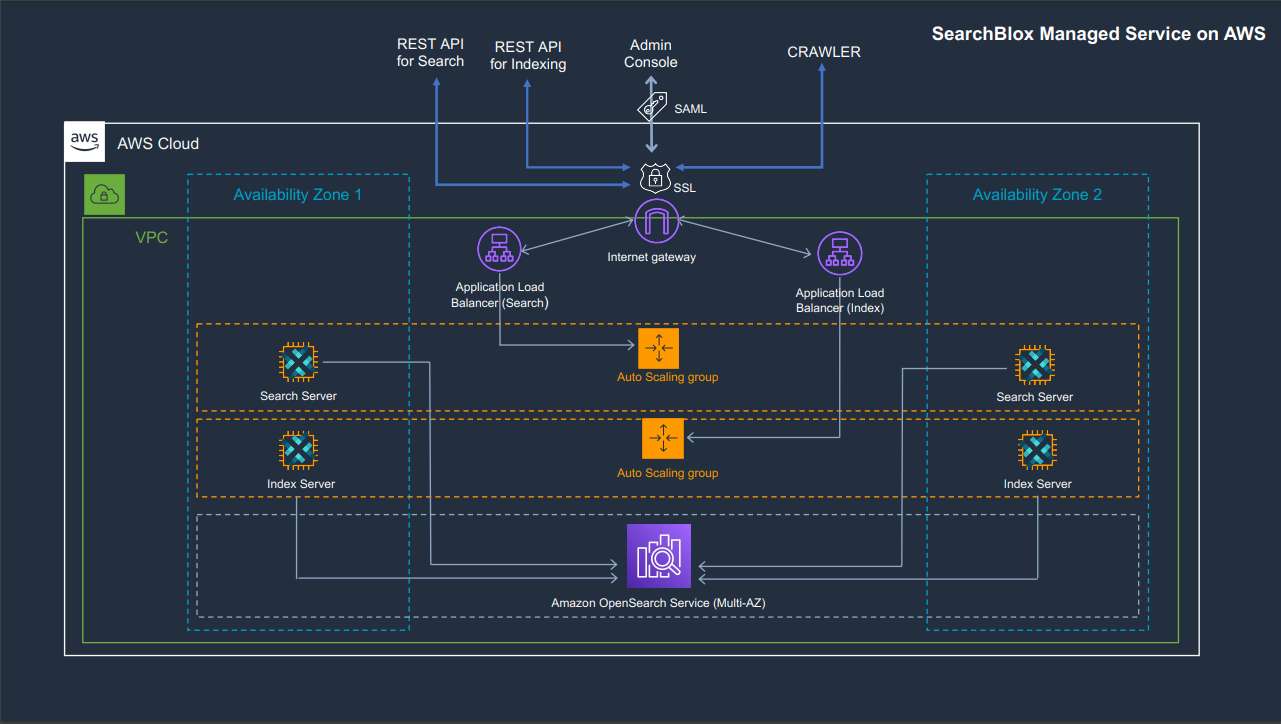
Task: Click the "SSL" text label
Action: [684, 188]
